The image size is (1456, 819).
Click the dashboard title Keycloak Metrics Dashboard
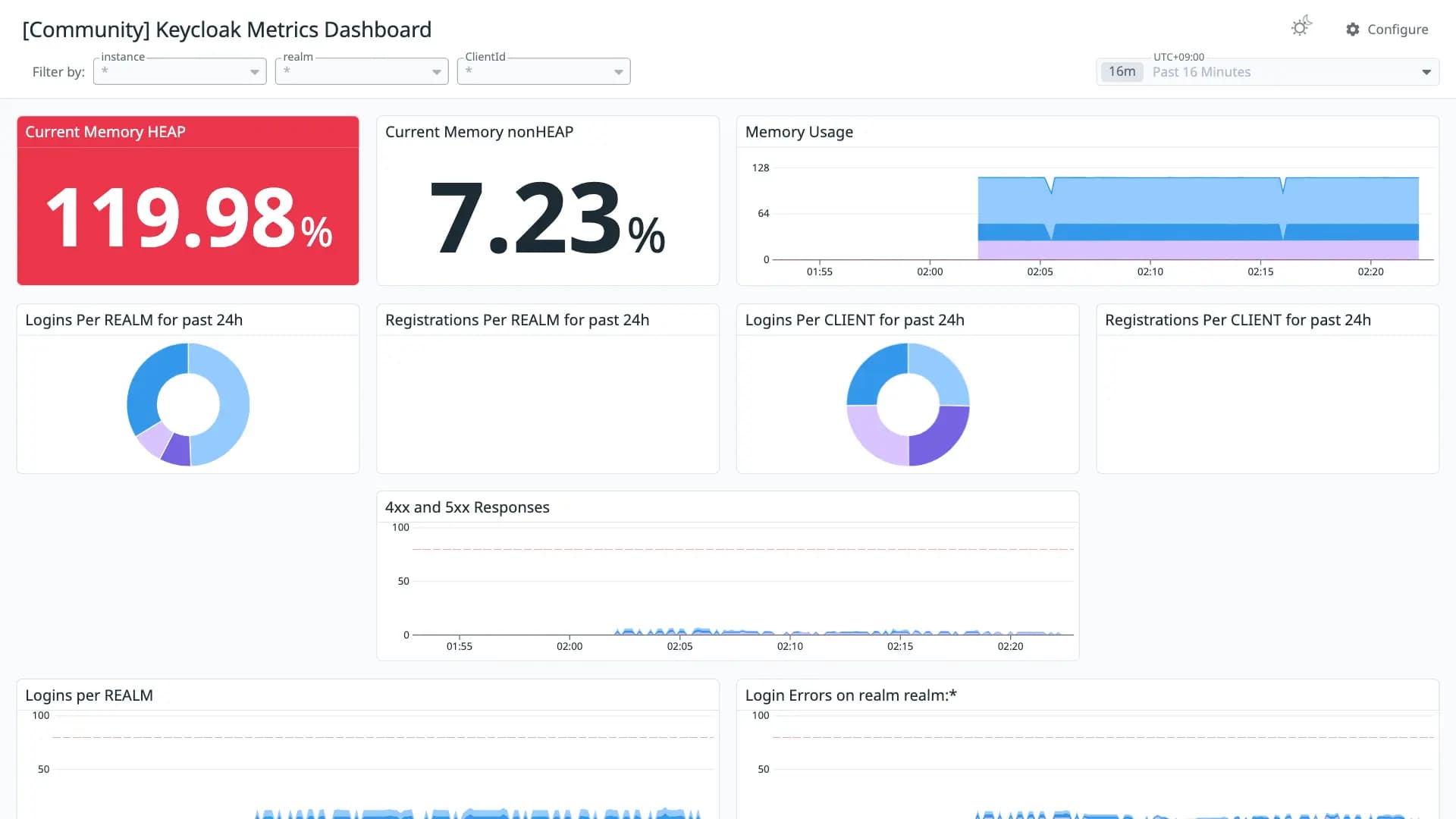[x=227, y=30]
